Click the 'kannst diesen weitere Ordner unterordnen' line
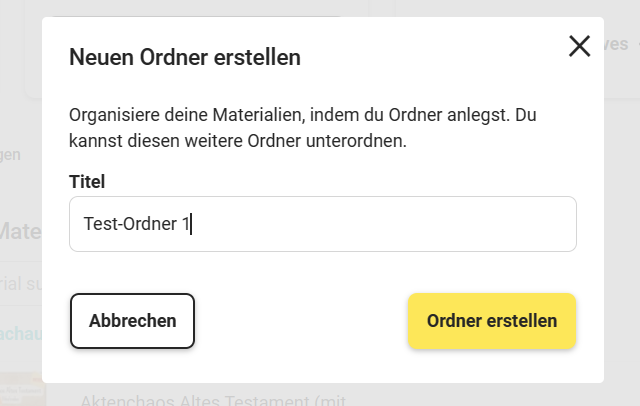The height and width of the screenshot is (406, 640). tap(238, 141)
